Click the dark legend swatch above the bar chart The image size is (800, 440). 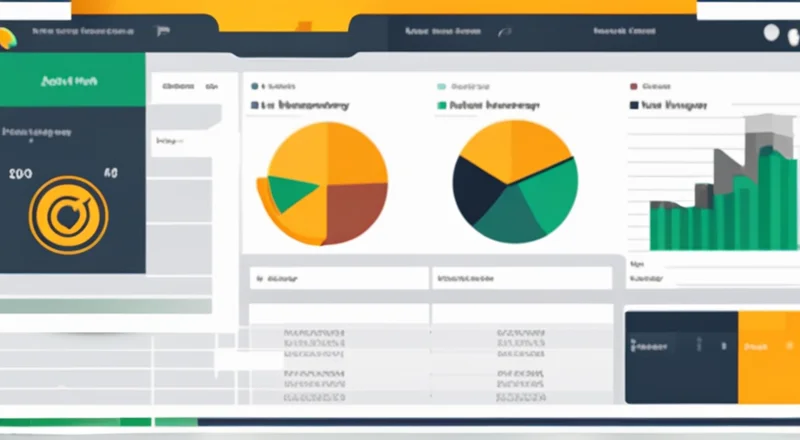coord(634,104)
